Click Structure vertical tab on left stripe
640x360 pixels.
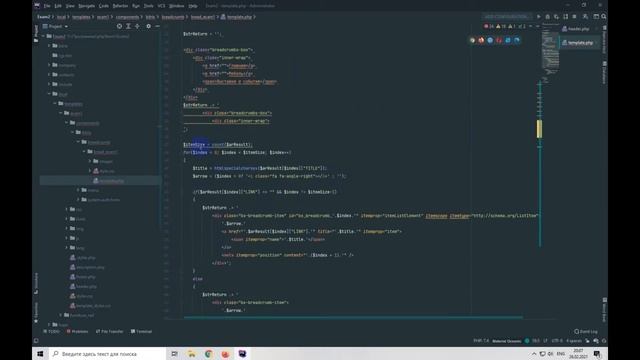(36, 283)
